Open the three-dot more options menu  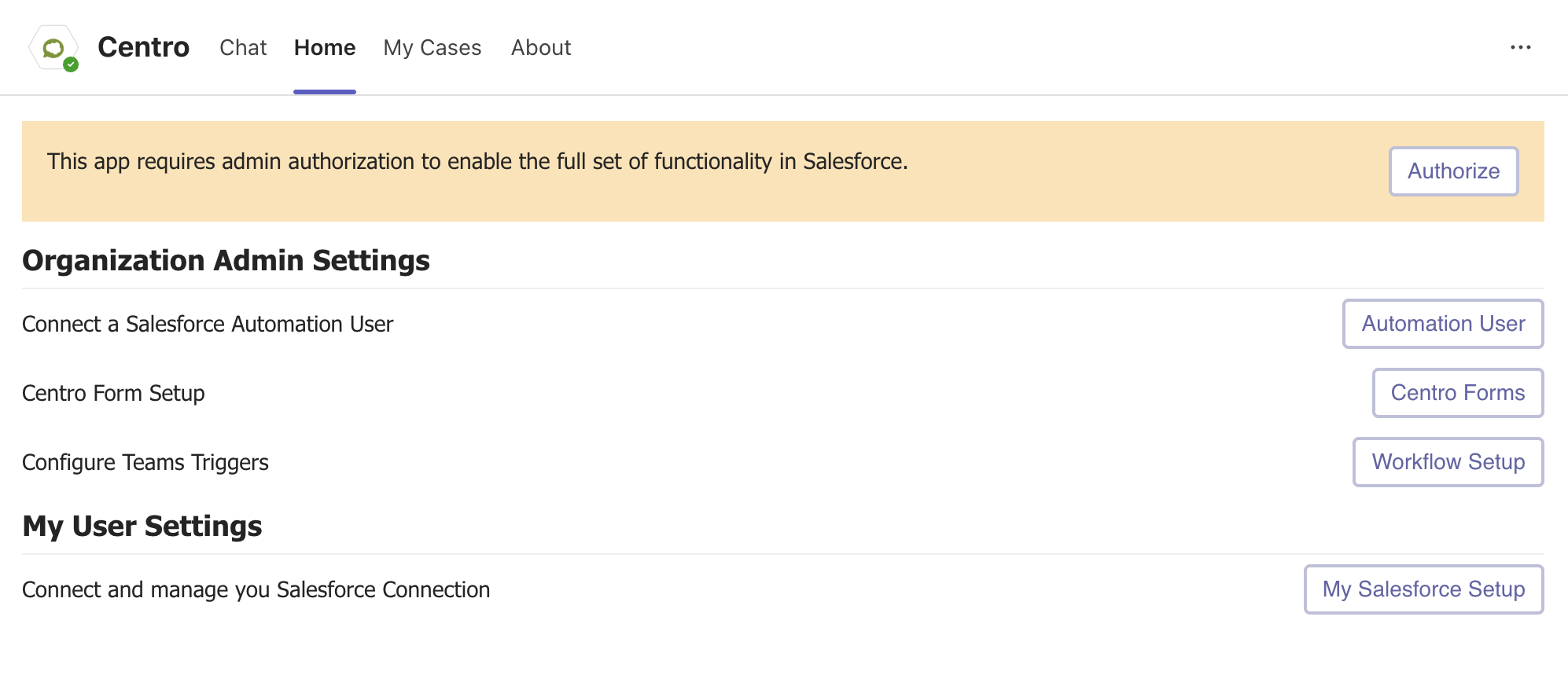click(1520, 47)
